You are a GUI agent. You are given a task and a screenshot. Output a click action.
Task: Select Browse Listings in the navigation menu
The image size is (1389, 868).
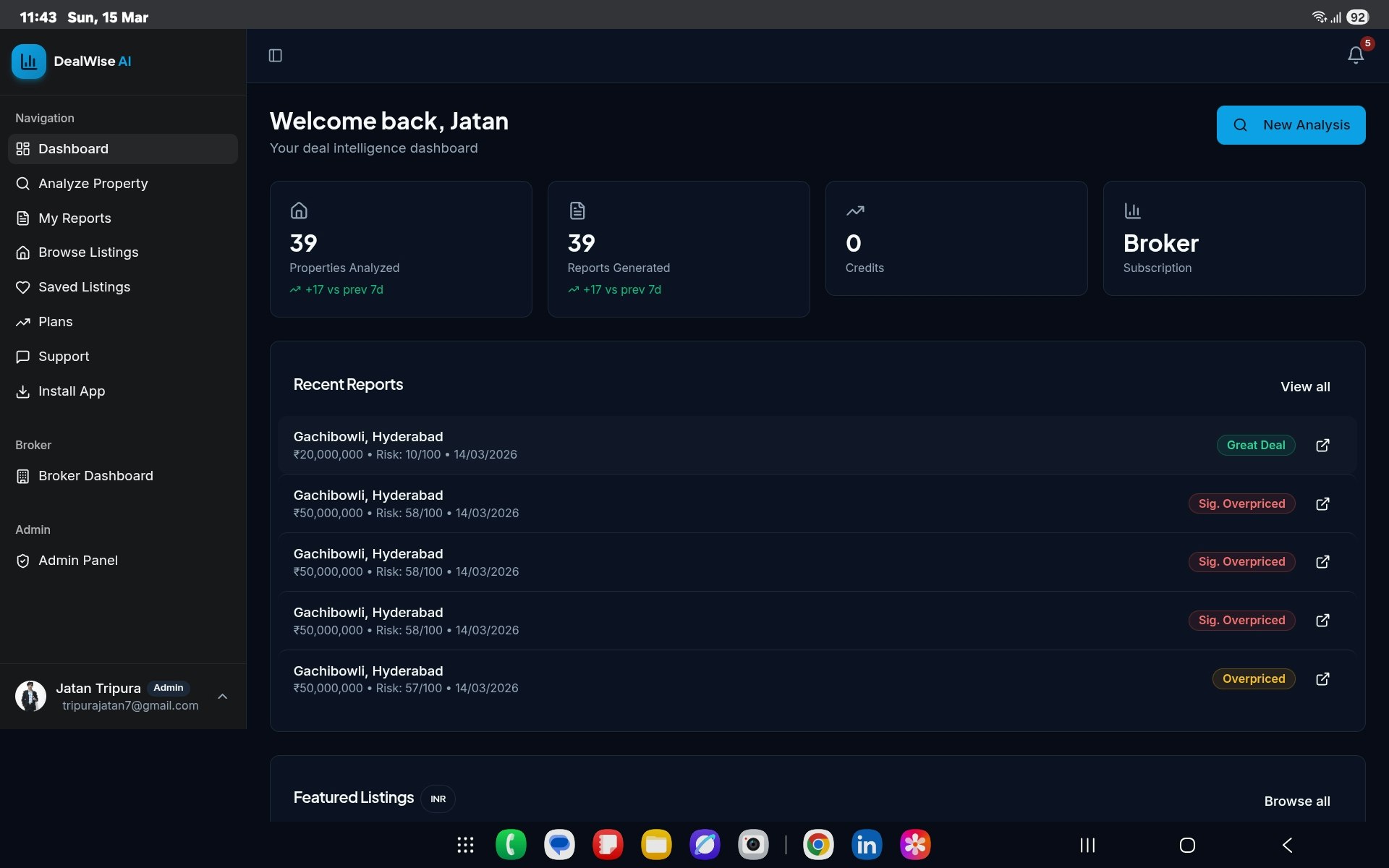[x=88, y=252]
